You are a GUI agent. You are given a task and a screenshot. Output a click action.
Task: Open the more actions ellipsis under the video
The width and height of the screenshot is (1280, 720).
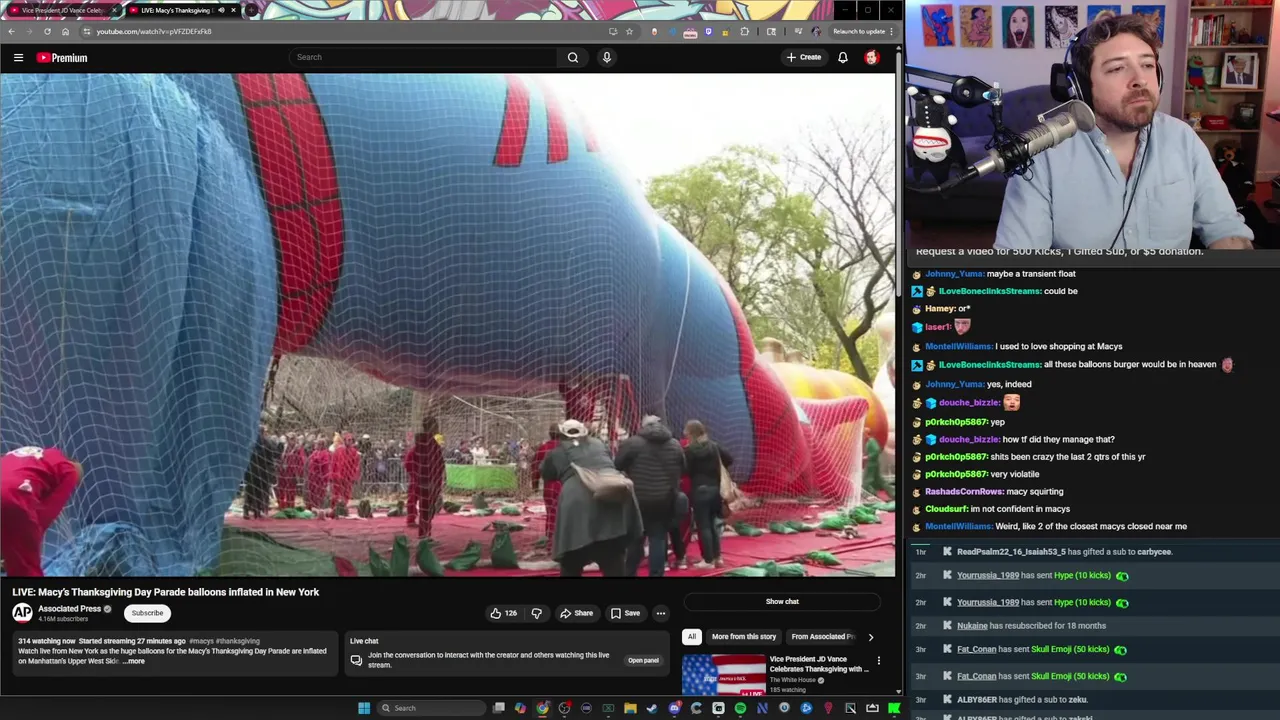pos(660,613)
